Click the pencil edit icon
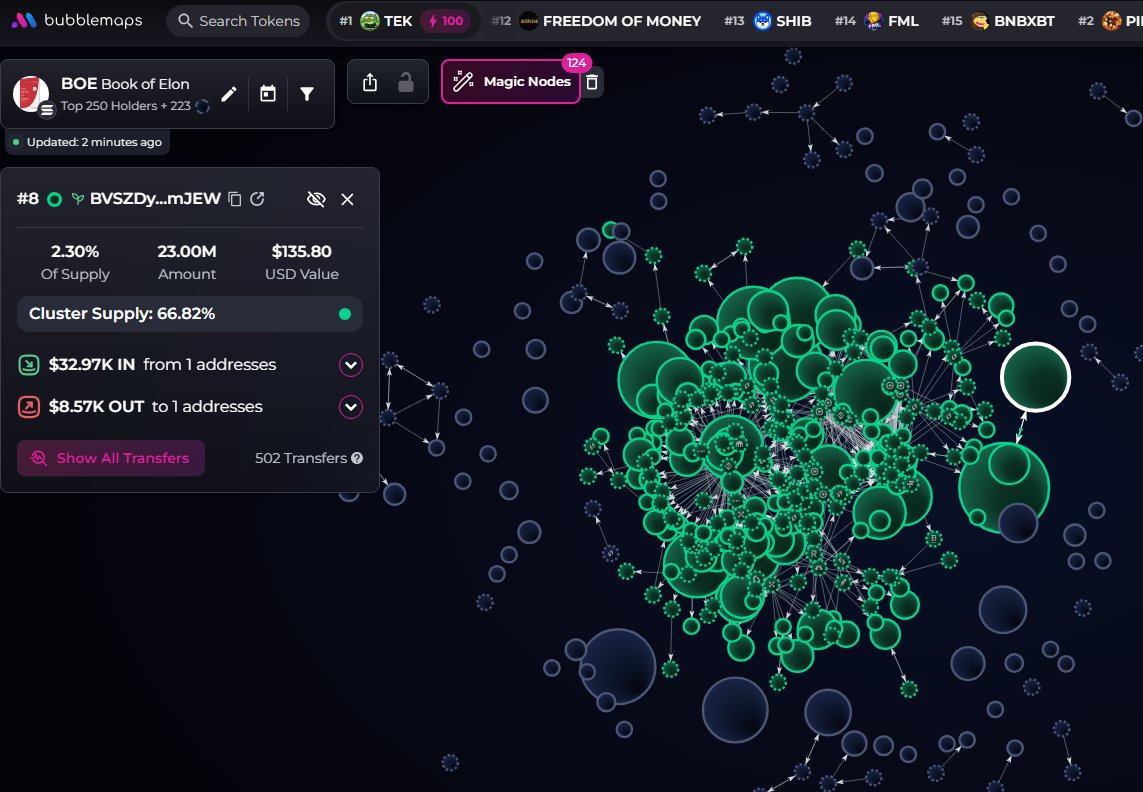 click(229, 94)
